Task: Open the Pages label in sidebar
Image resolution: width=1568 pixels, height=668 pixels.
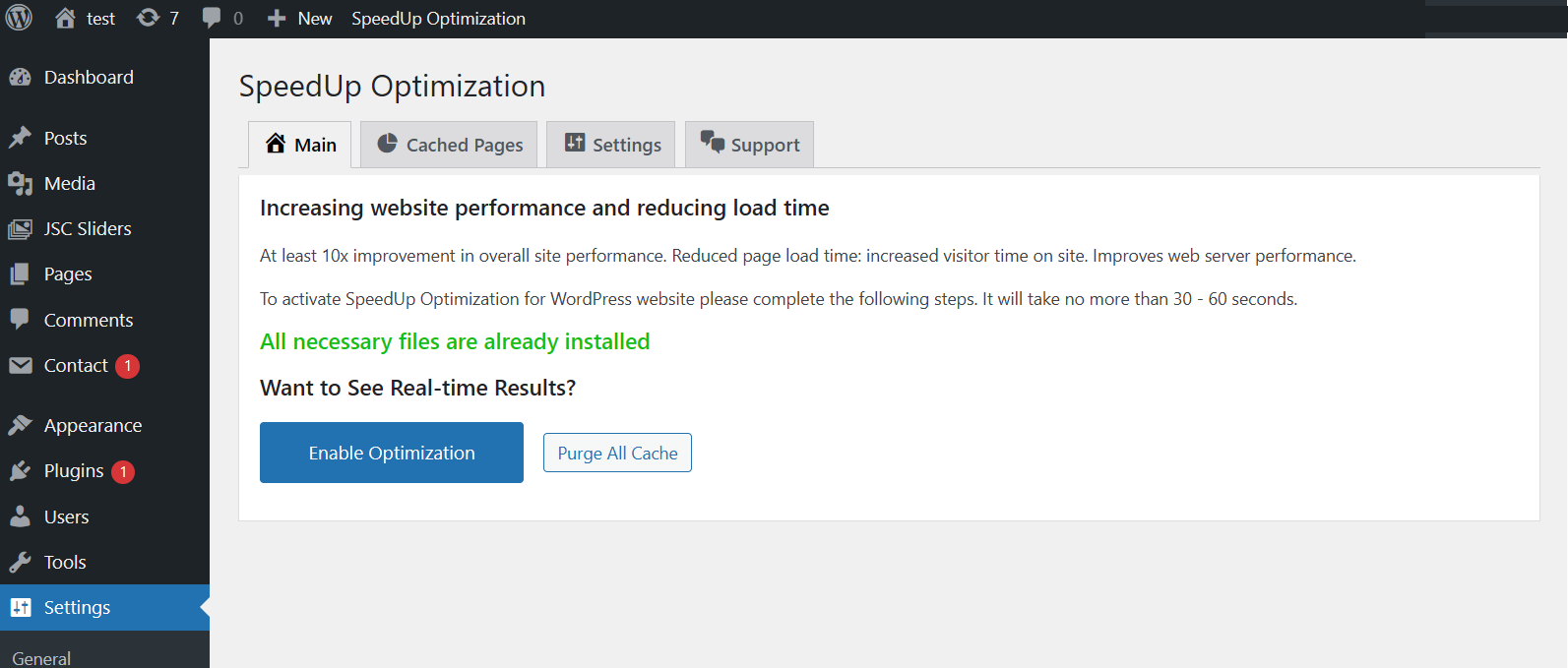Action: pos(68,274)
